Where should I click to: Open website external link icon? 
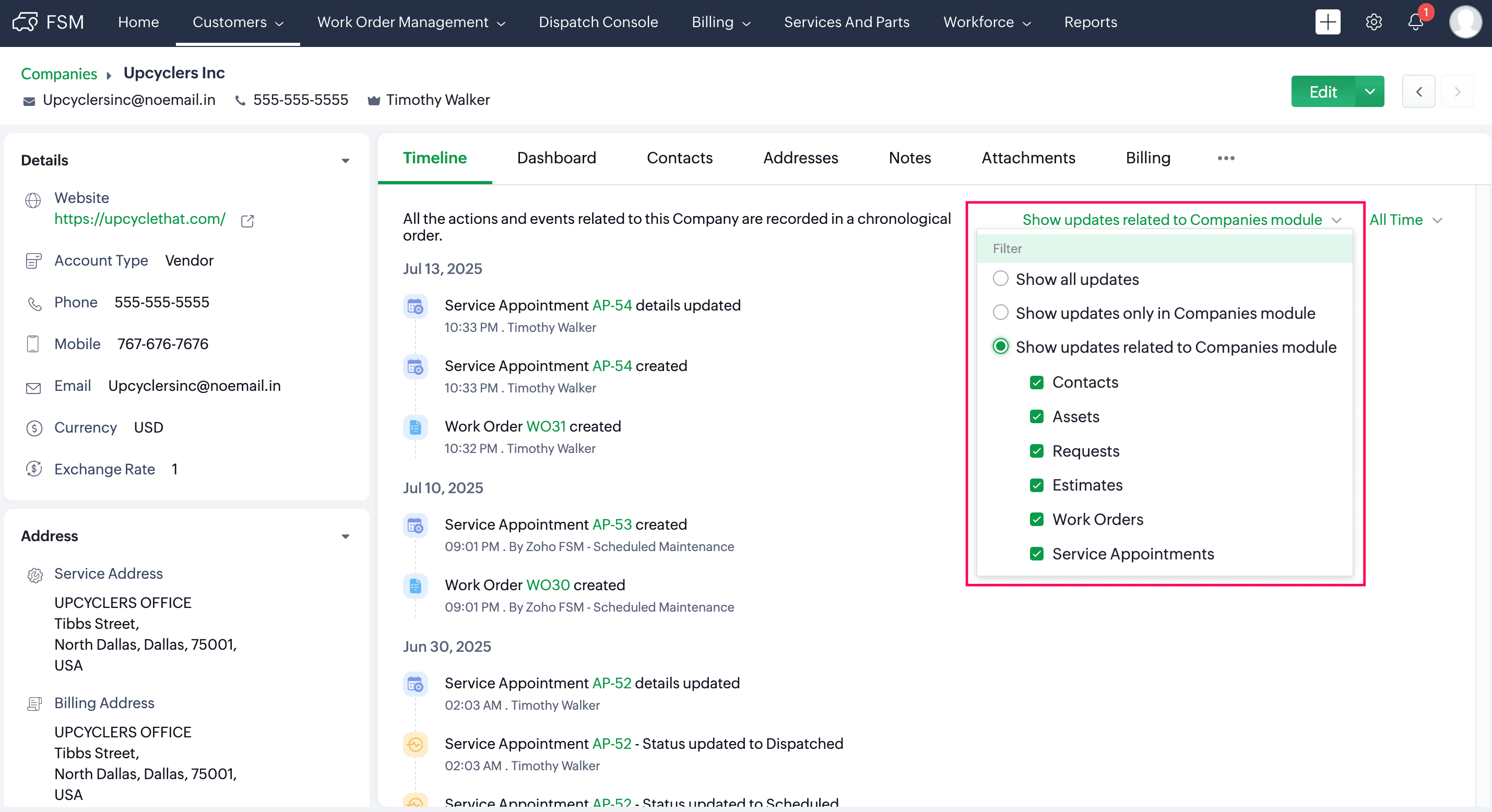coord(247,221)
